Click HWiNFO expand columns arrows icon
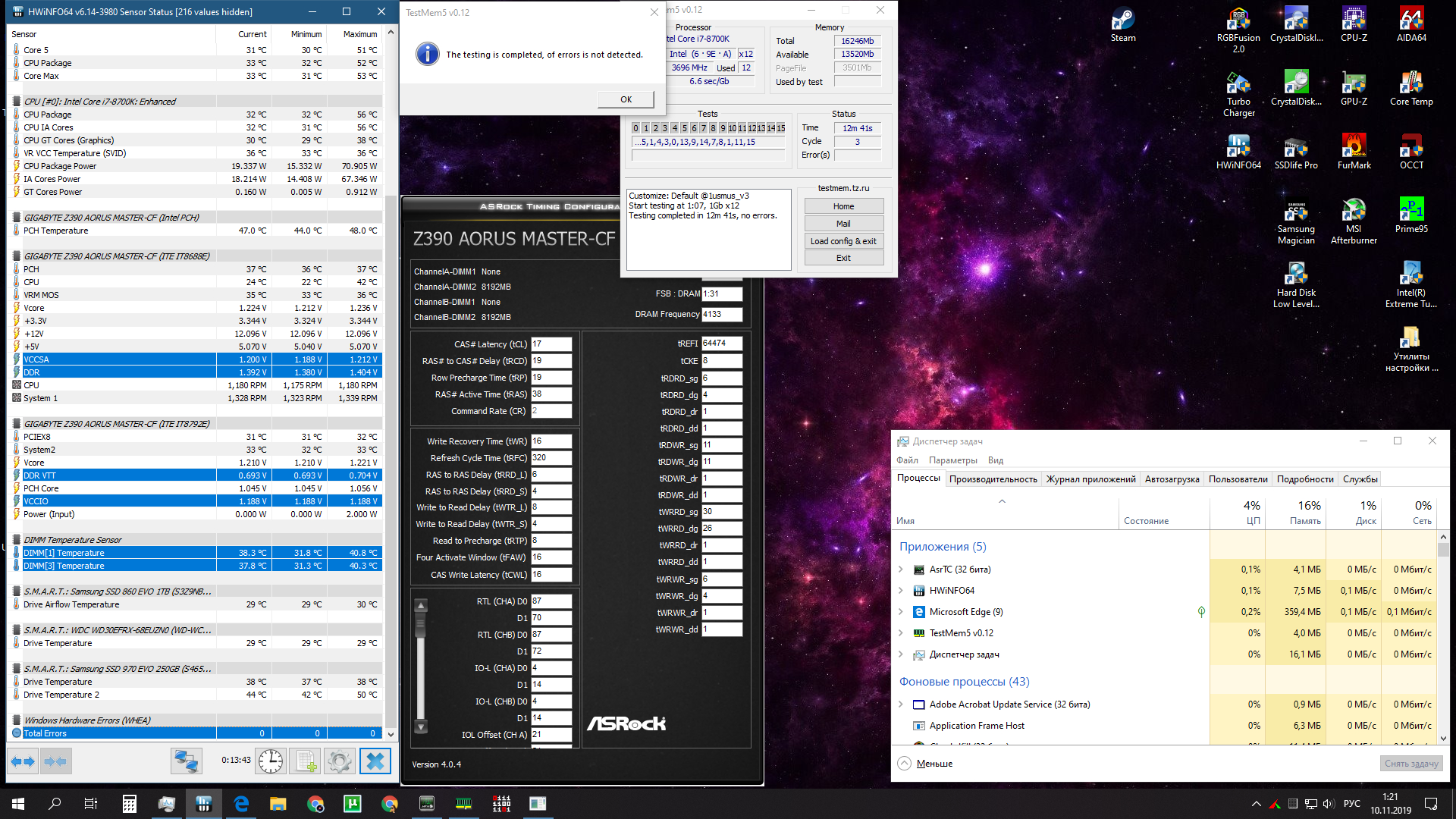Screen dimensions: 1456x819 (23, 761)
